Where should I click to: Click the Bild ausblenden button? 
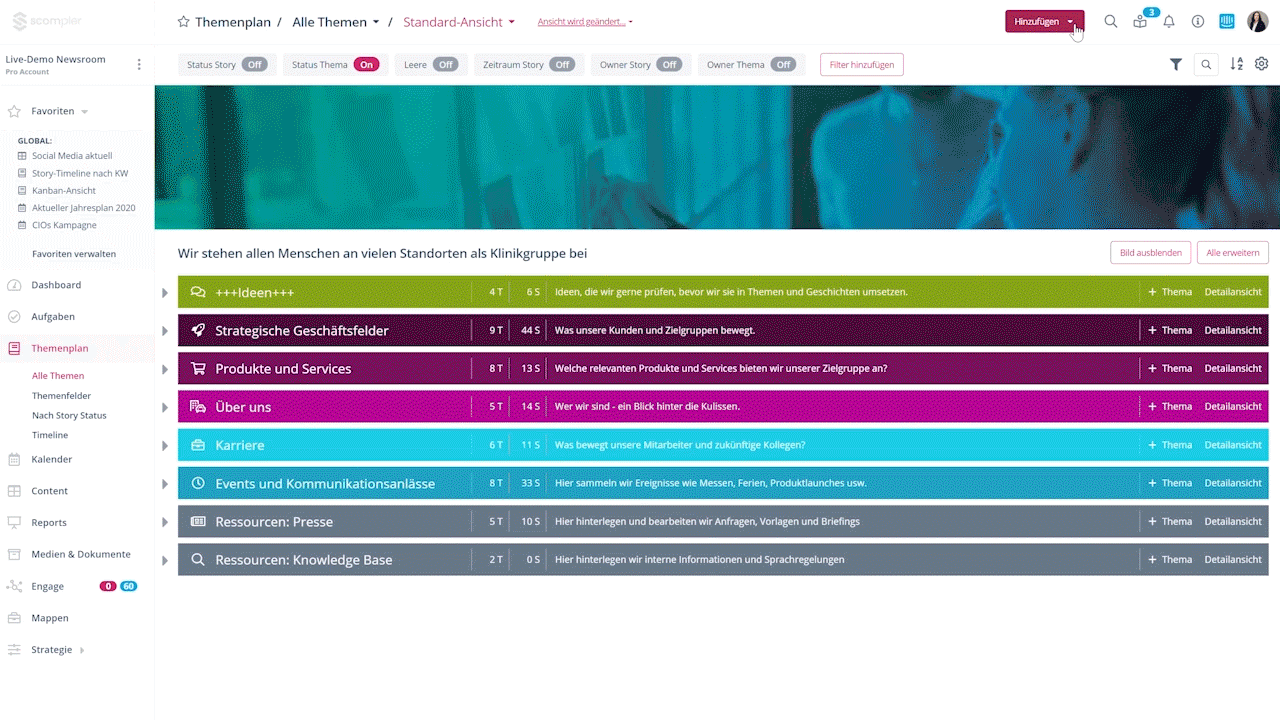tap(1150, 253)
